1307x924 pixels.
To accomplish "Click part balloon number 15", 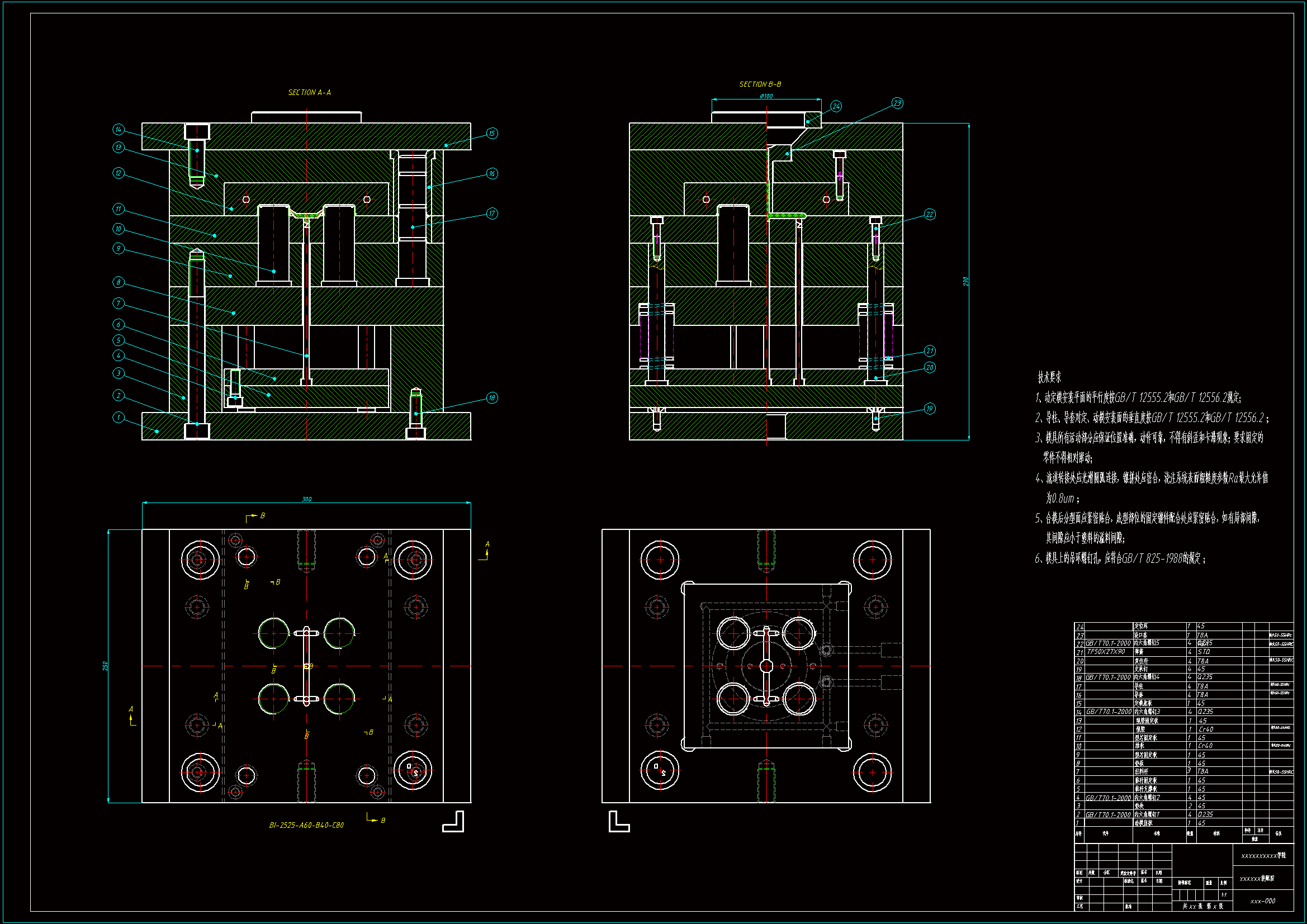I will click(x=492, y=133).
